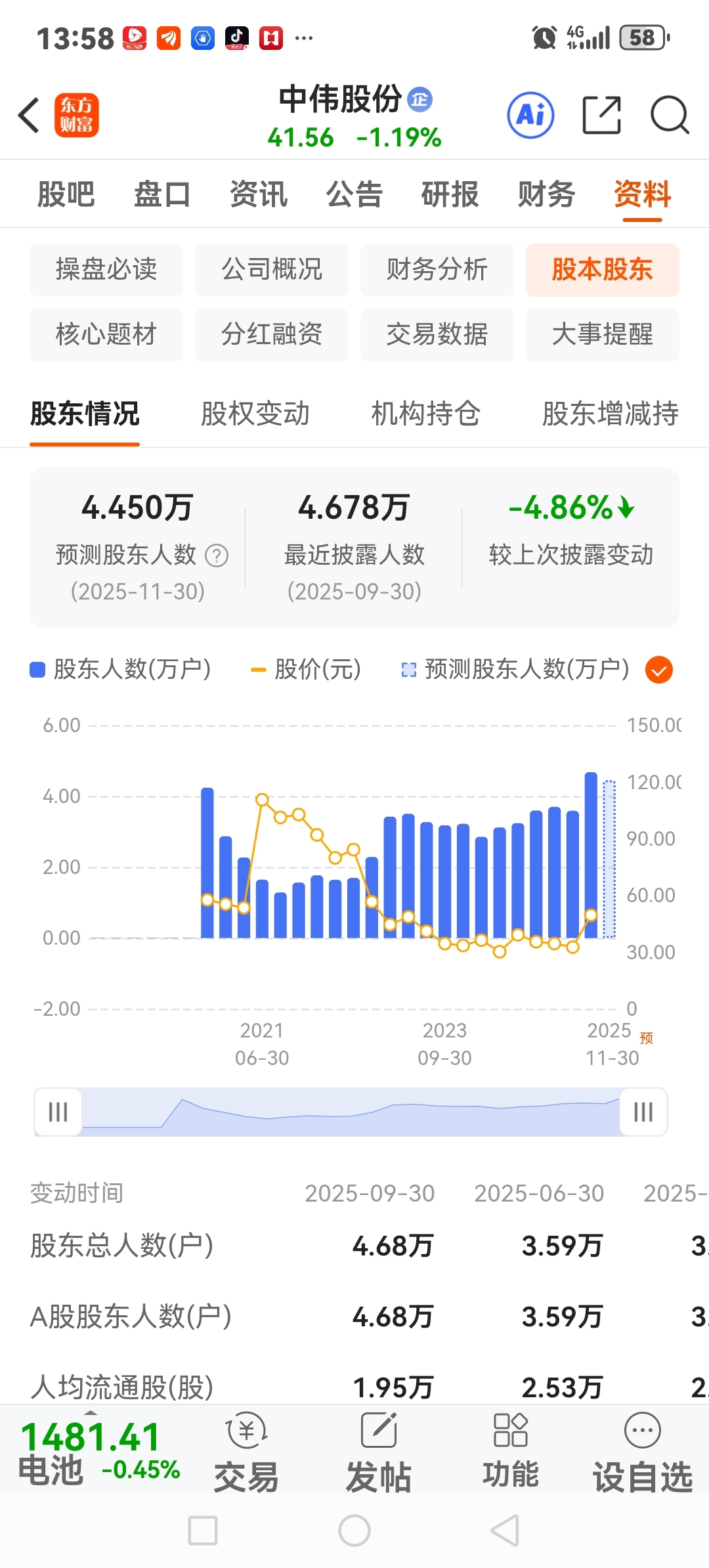
Task: Tap the back arrow icon
Action: pos(29,116)
